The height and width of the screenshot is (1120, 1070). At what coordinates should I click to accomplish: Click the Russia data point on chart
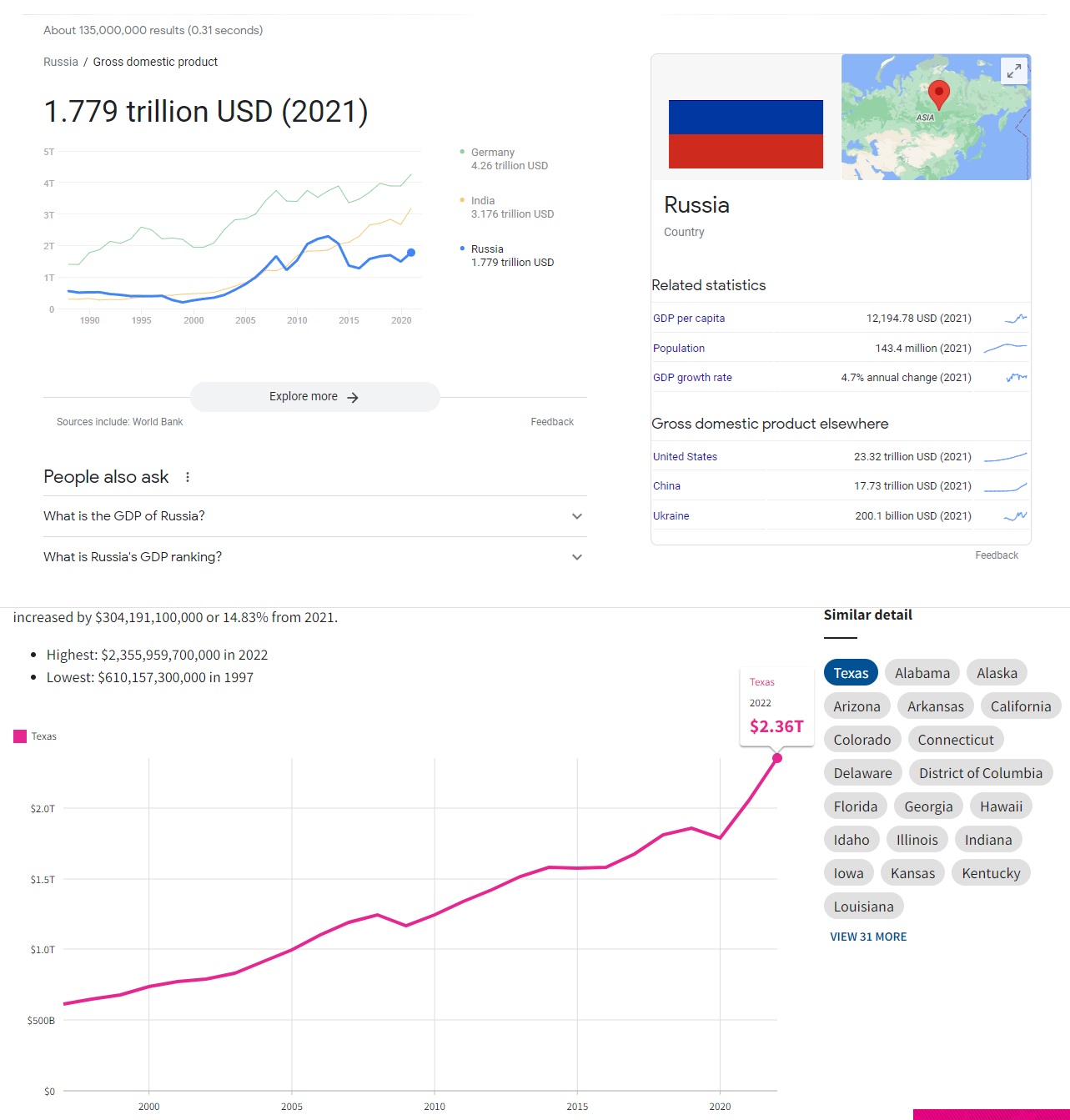coord(411,253)
